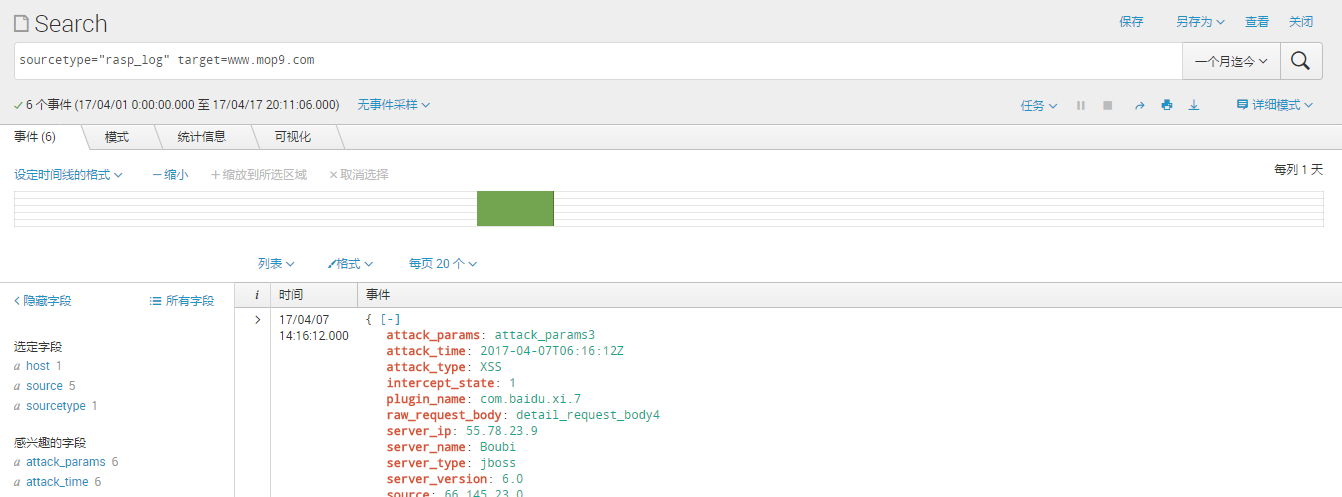This screenshot has height=497, width=1342.
Task: Collapse the JSON event with [-]
Action: [x=390, y=319]
